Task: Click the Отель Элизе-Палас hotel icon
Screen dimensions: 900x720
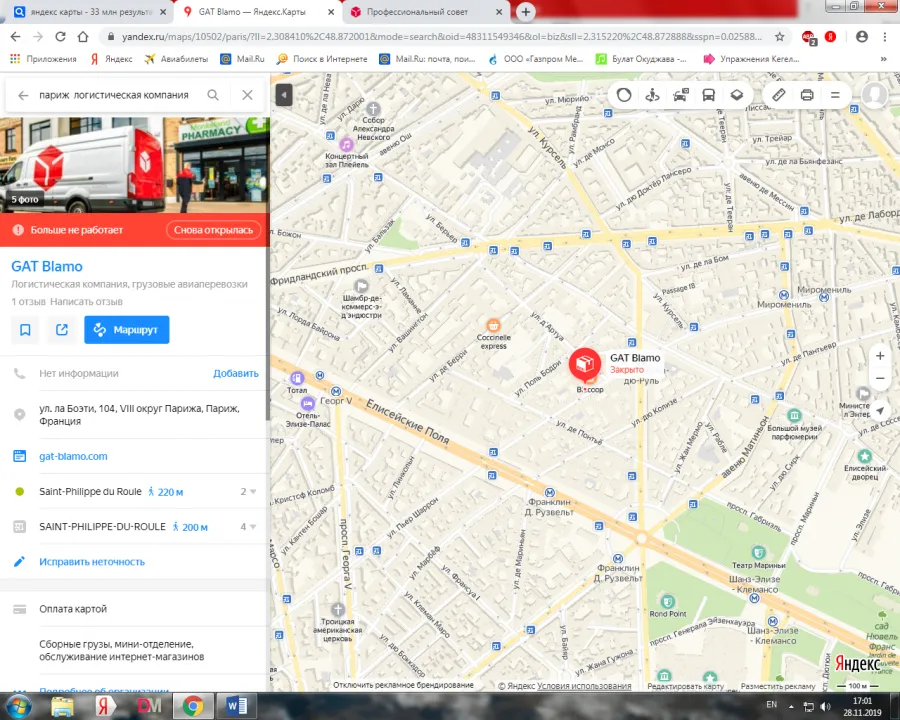Action: click(308, 402)
